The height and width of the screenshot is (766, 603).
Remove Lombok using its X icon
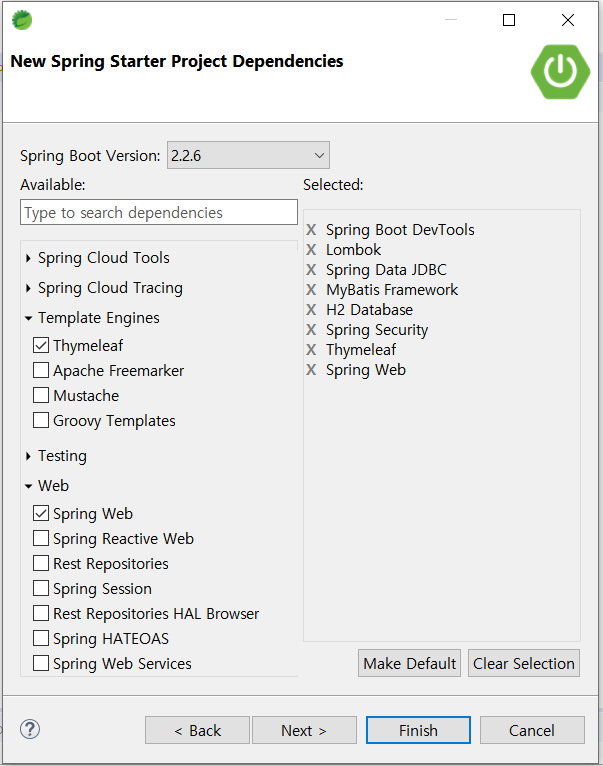pos(311,250)
